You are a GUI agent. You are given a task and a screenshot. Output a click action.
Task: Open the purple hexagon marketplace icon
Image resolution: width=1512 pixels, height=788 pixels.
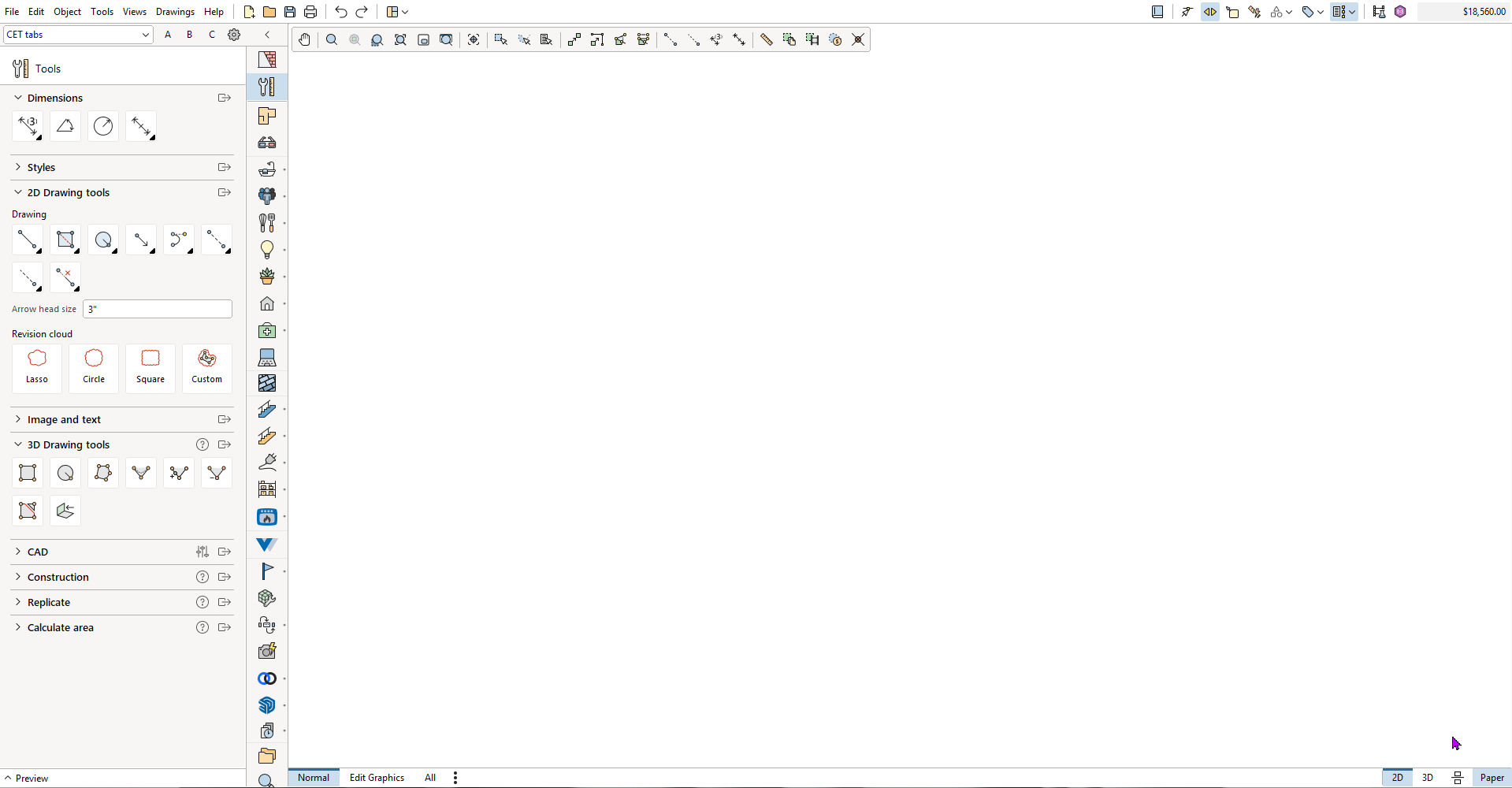pyautogui.click(x=1400, y=12)
